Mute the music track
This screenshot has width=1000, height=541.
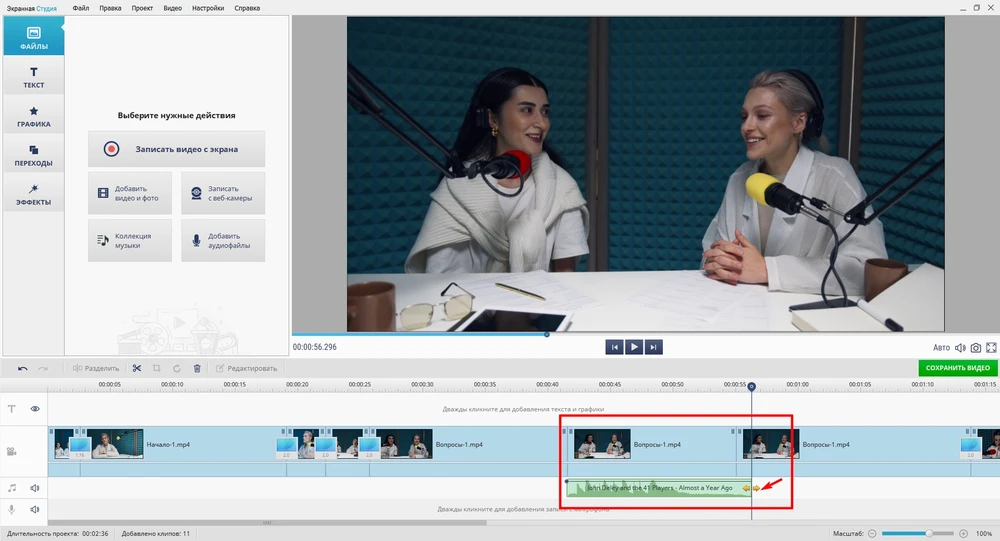coord(35,488)
